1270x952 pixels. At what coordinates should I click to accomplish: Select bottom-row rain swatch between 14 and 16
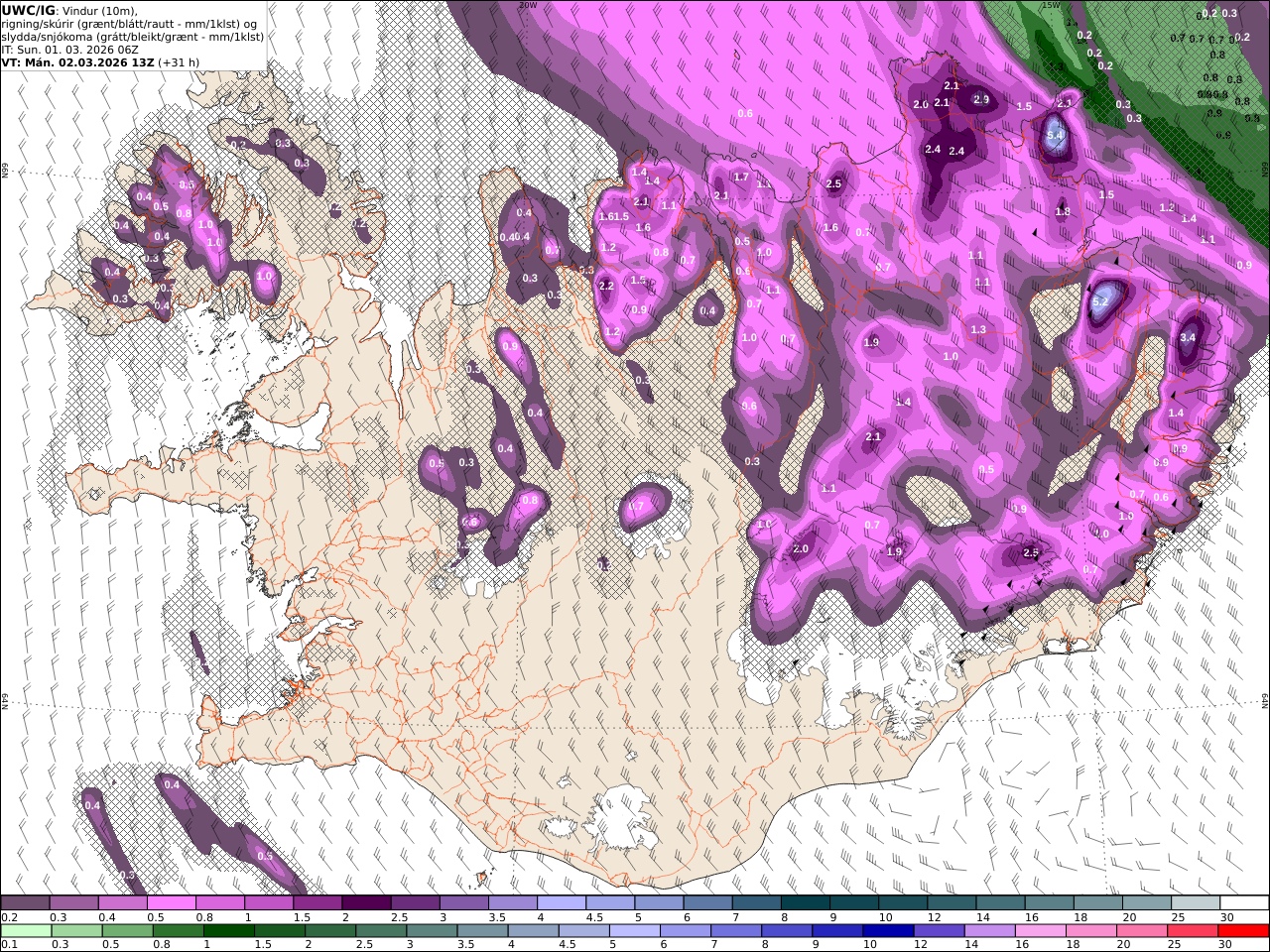pos(988,930)
